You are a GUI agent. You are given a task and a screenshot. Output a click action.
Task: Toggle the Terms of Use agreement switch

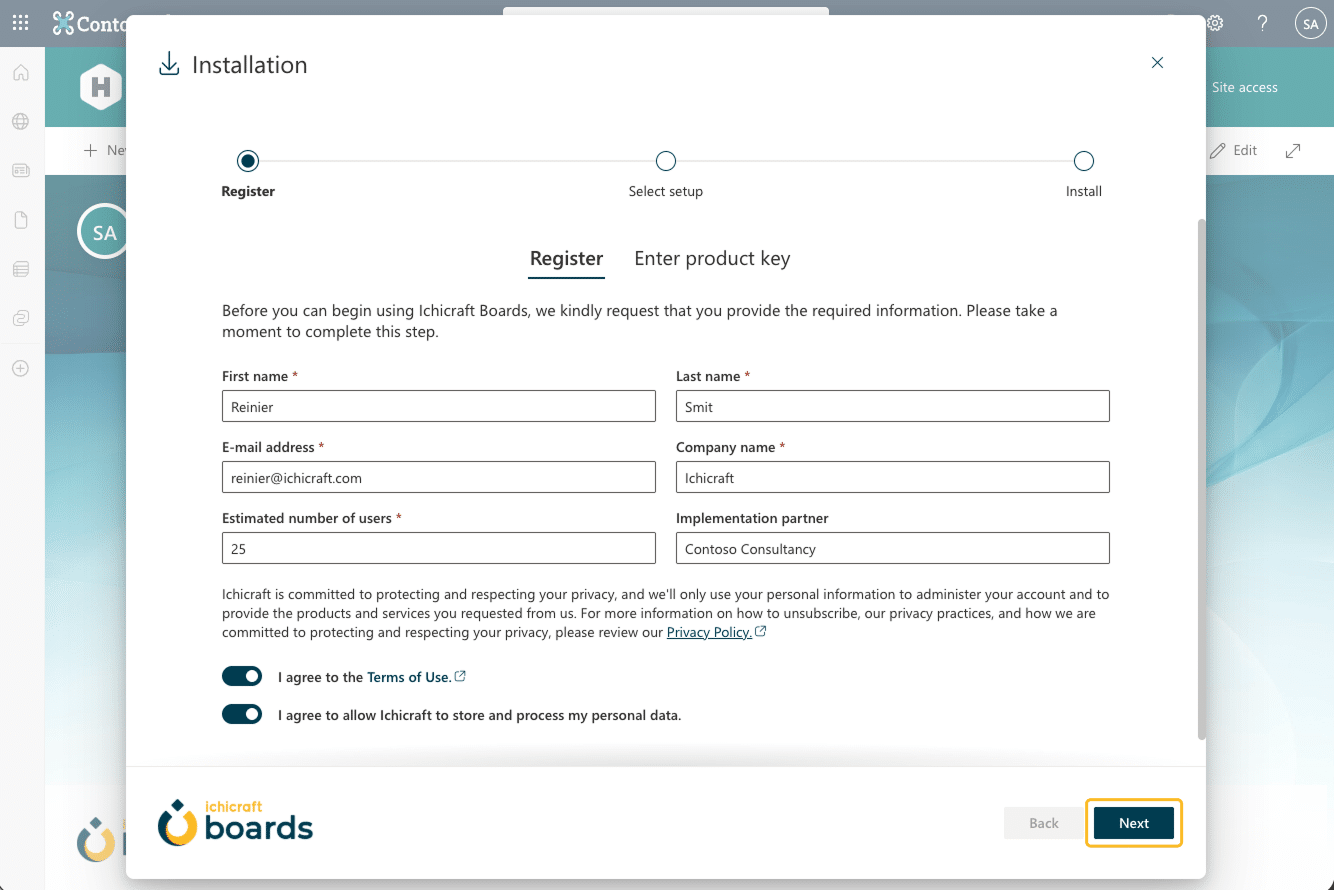pyautogui.click(x=242, y=677)
